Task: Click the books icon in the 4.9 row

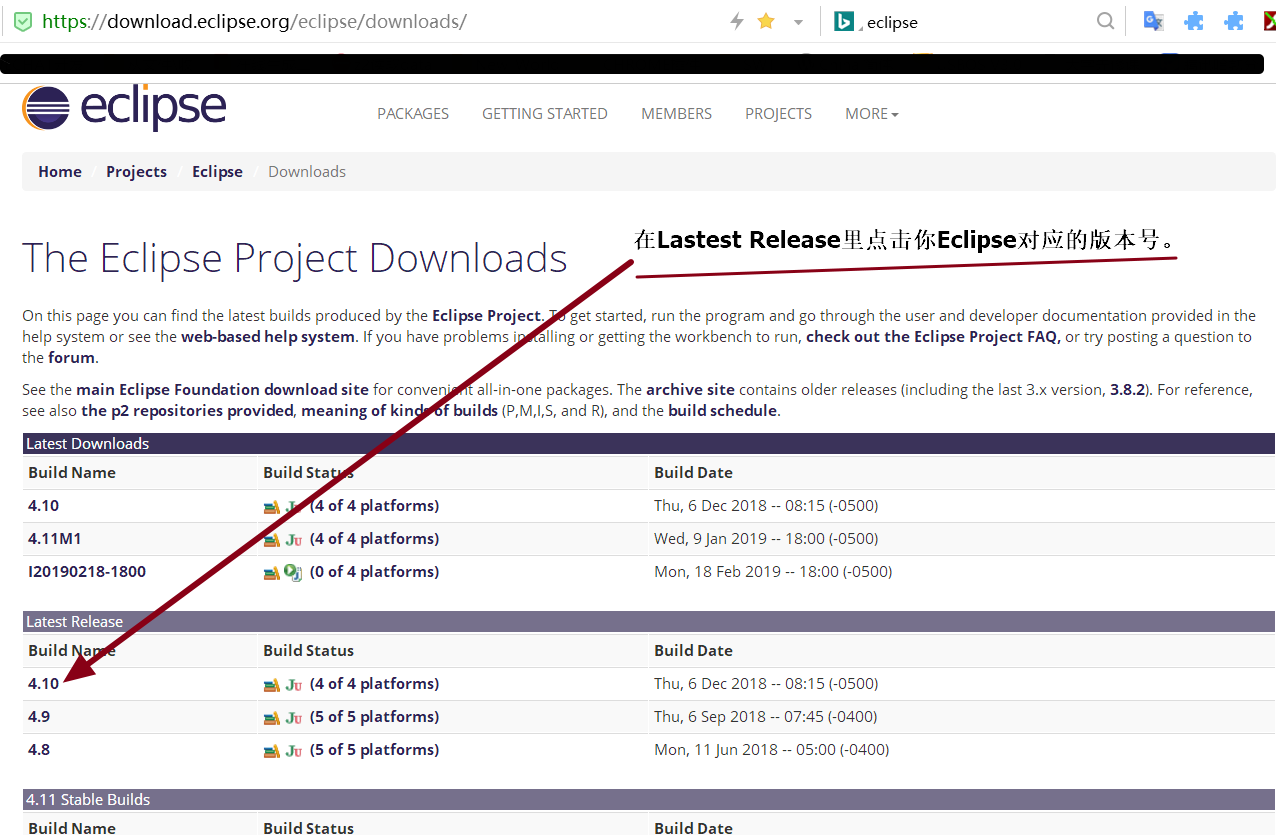Action: click(271, 718)
